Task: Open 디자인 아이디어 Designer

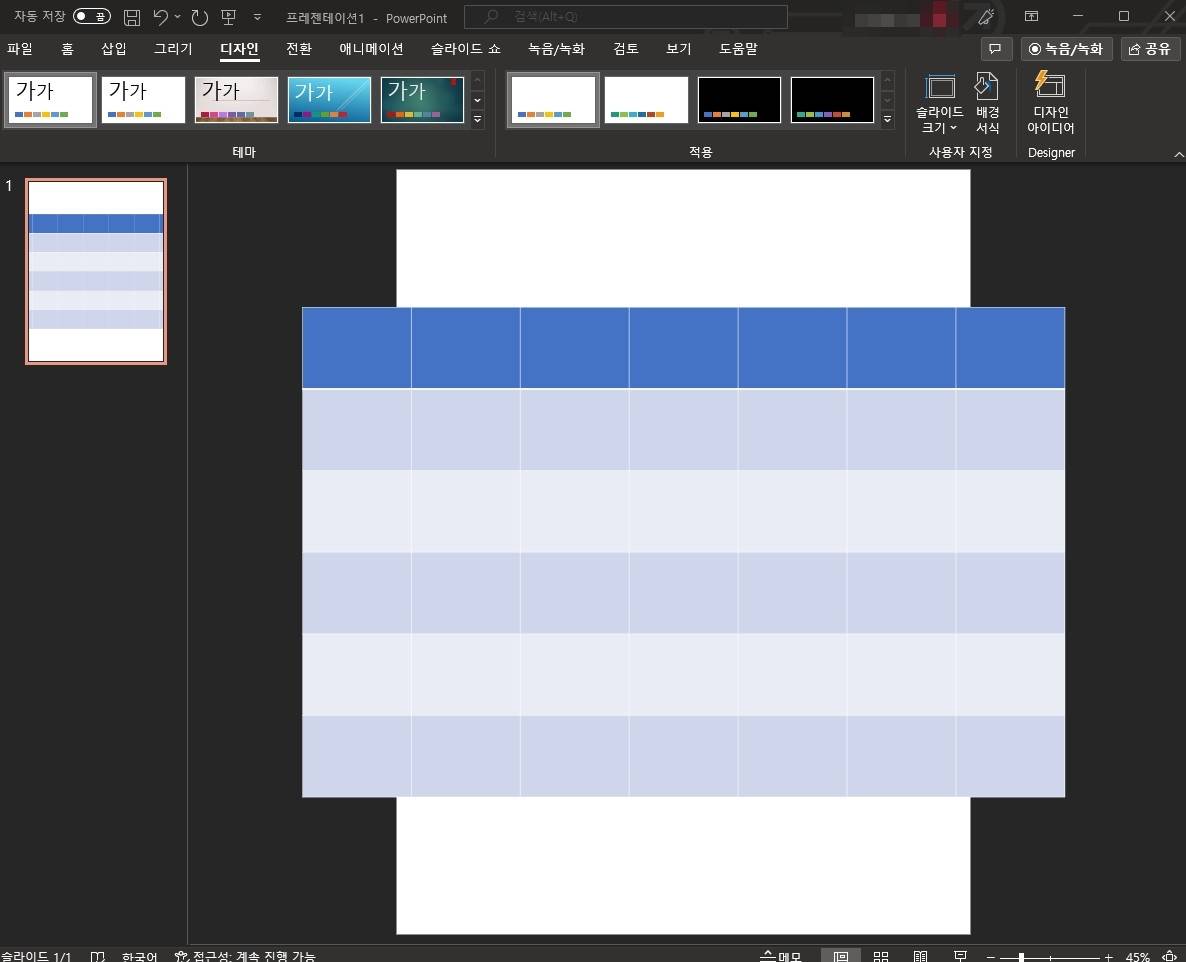Action: tap(1051, 104)
